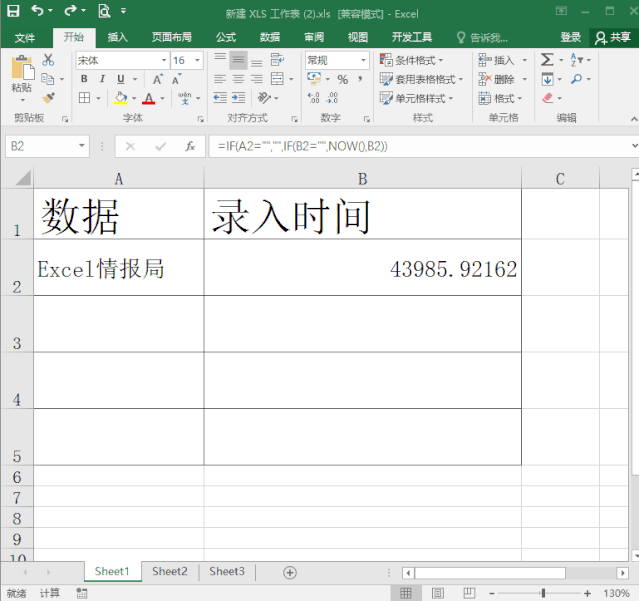This screenshot has width=639, height=601.
Task: Switch to Page Layout view in status bar
Action: (438, 593)
